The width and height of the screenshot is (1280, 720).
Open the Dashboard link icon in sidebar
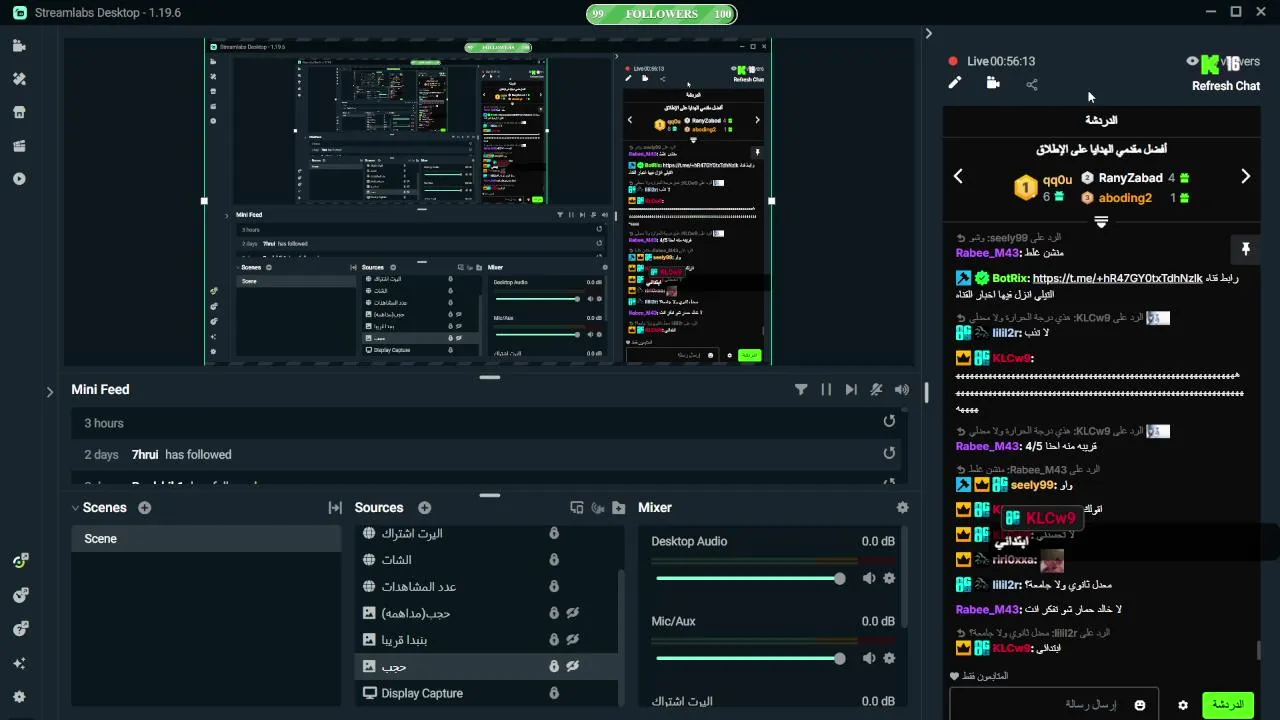[20, 562]
